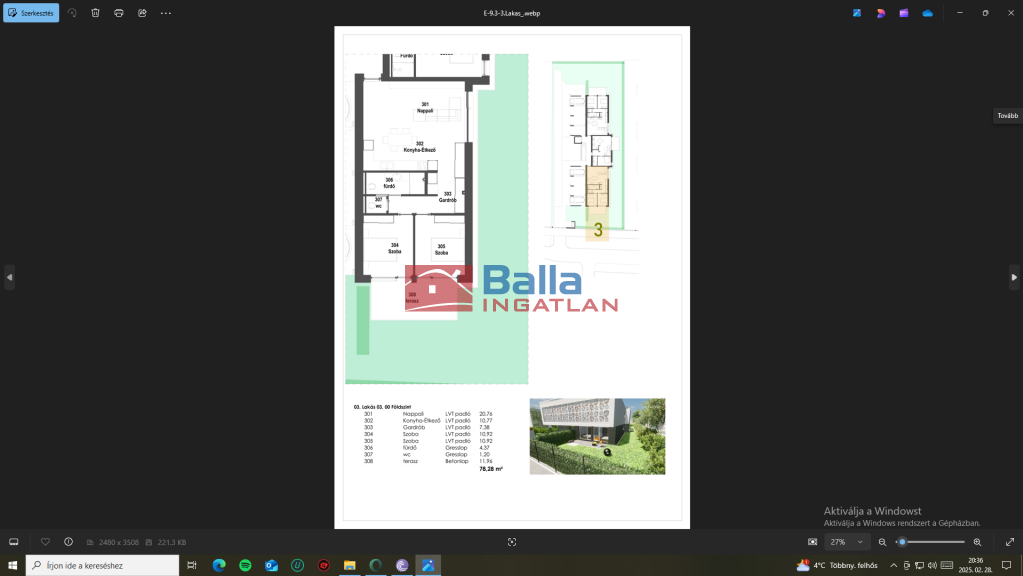Open the three-dot more options menu
Image resolution: width=1023 pixels, height=576 pixels.
pyautogui.click(x=166, y=13)
